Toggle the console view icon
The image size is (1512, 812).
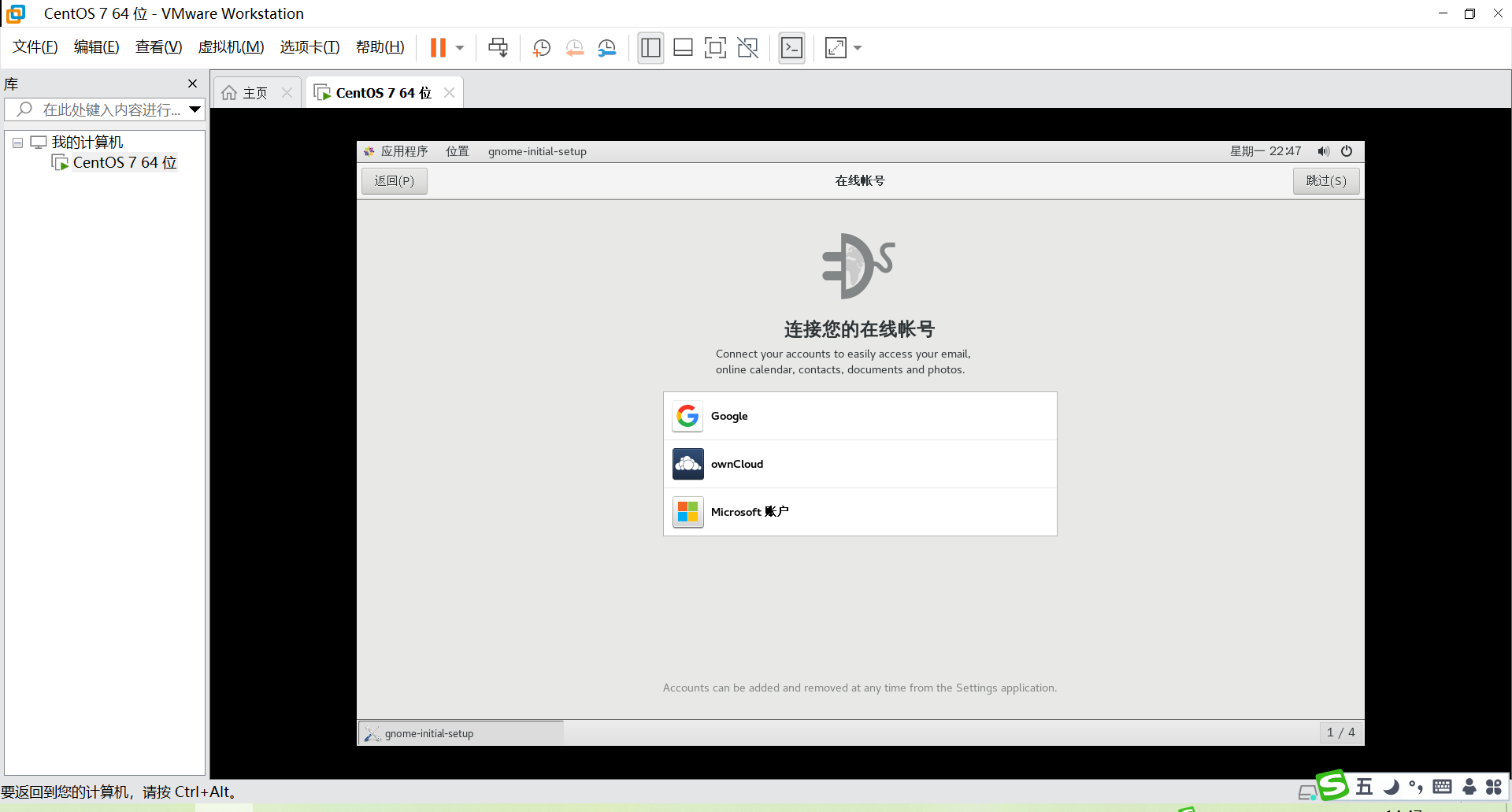click(x=791, y=48)
